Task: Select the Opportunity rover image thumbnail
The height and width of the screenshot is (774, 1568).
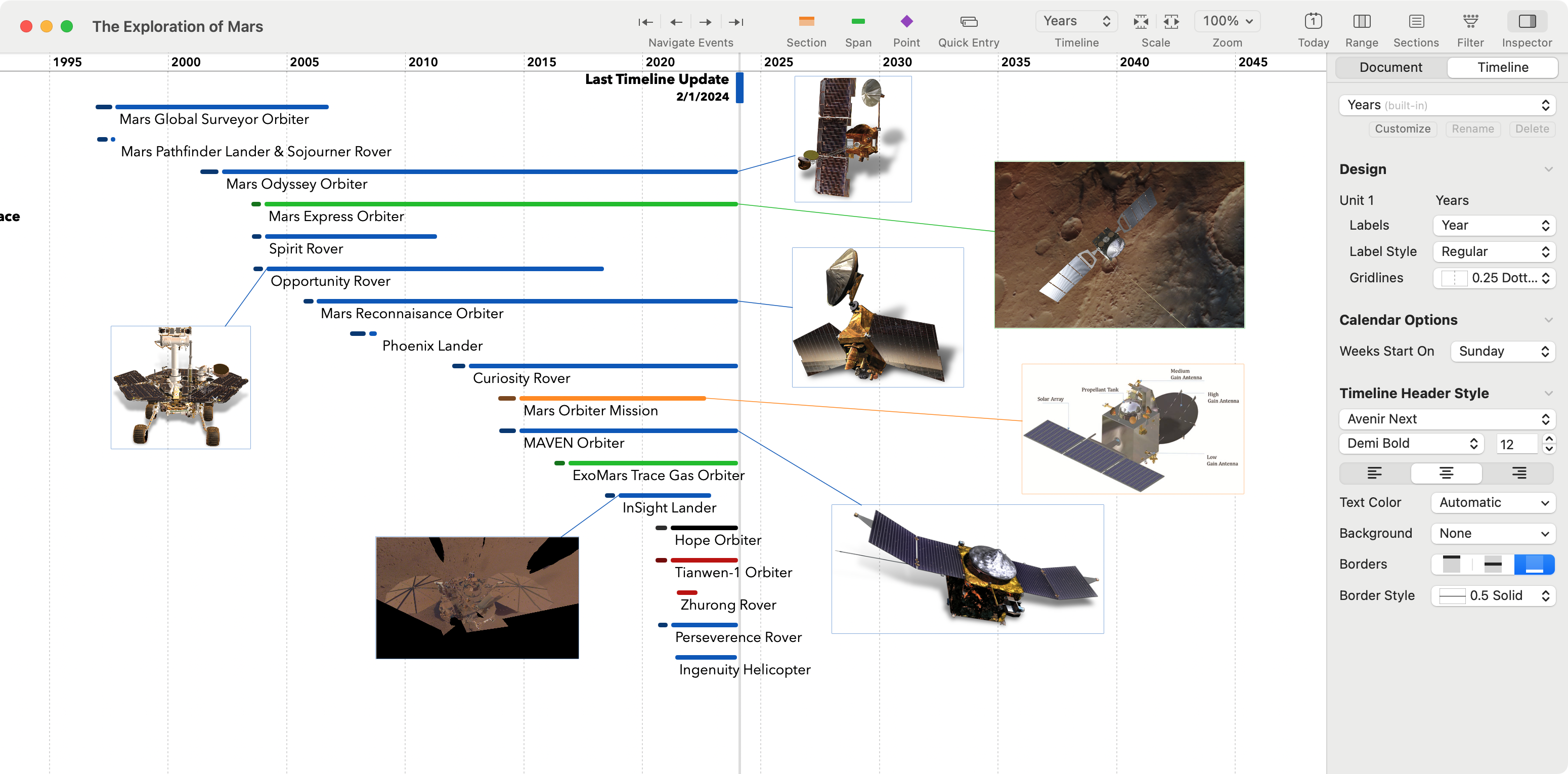Action: 180,388
